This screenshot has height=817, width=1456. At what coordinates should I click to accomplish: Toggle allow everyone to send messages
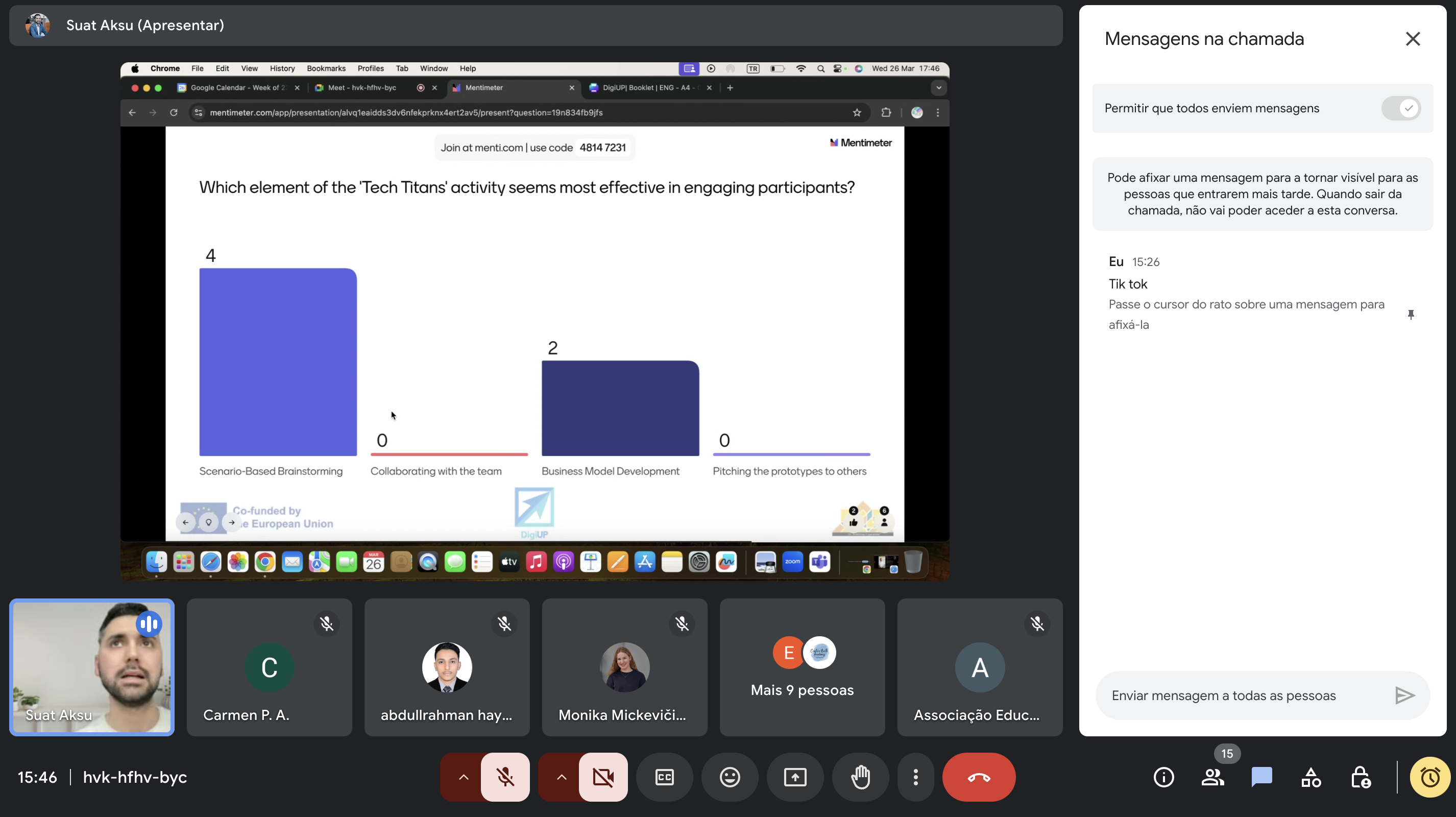[1401, 108]
